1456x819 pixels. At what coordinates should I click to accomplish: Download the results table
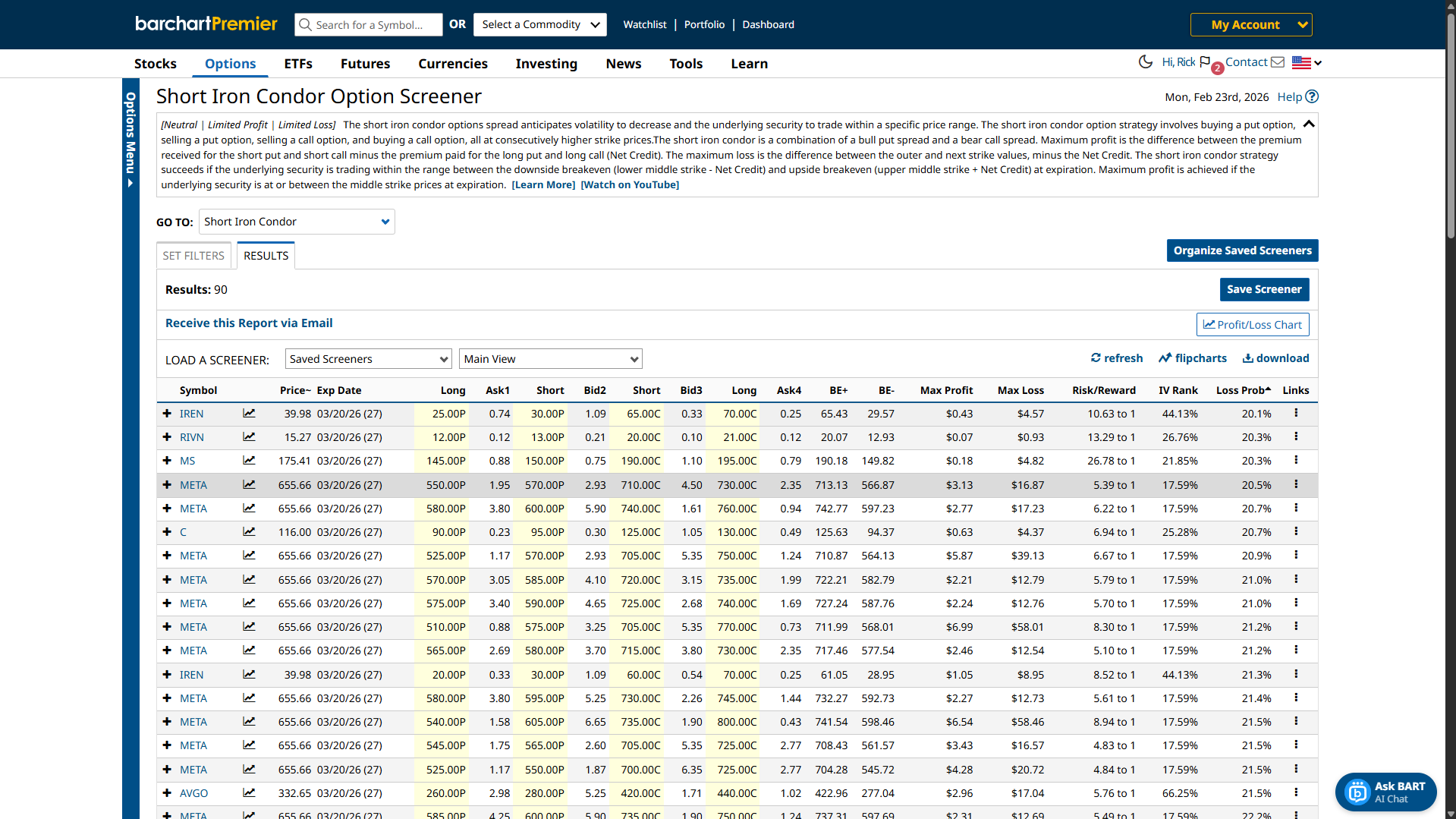coord(1275,358)
